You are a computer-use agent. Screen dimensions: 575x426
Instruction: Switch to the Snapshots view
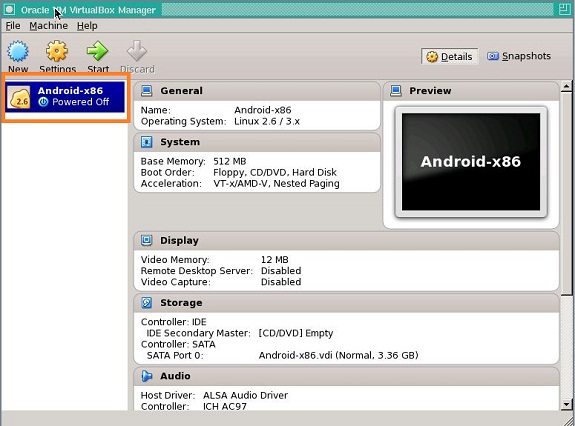(519, 56)
